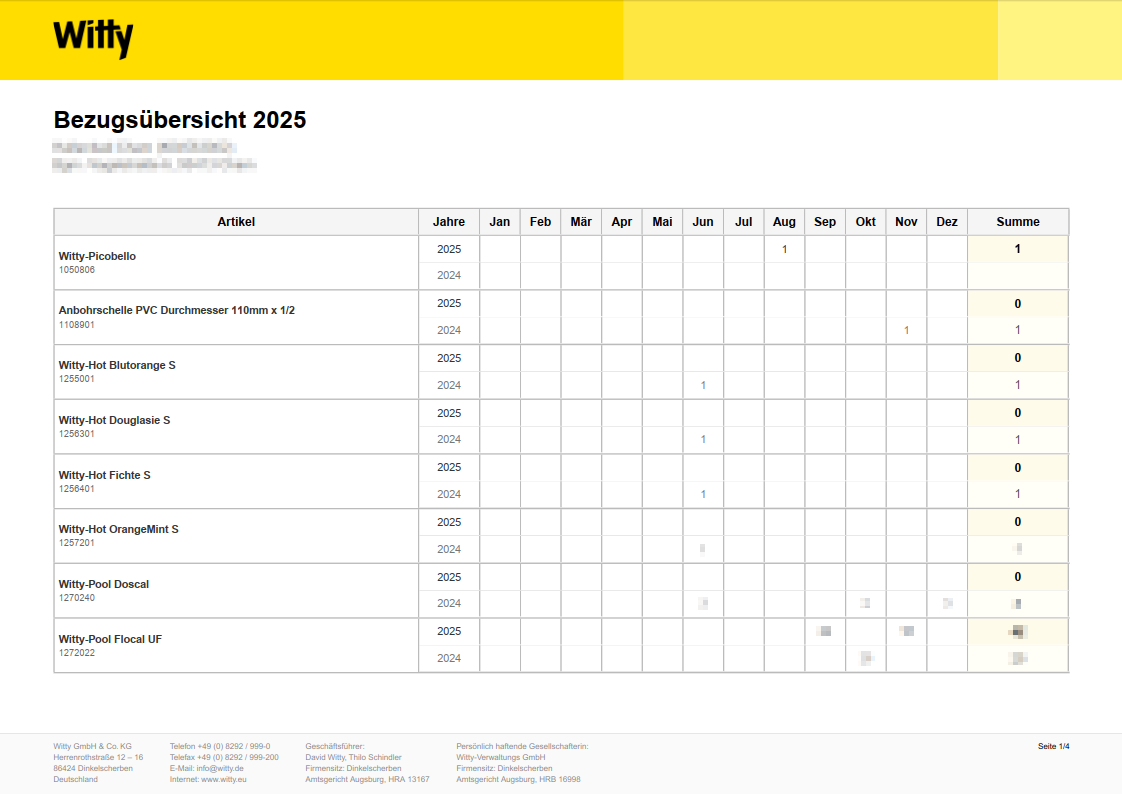Click the Feb column header
This screenshot has width=1122, height=794.
pyautogui.click(x=540, y=222)
